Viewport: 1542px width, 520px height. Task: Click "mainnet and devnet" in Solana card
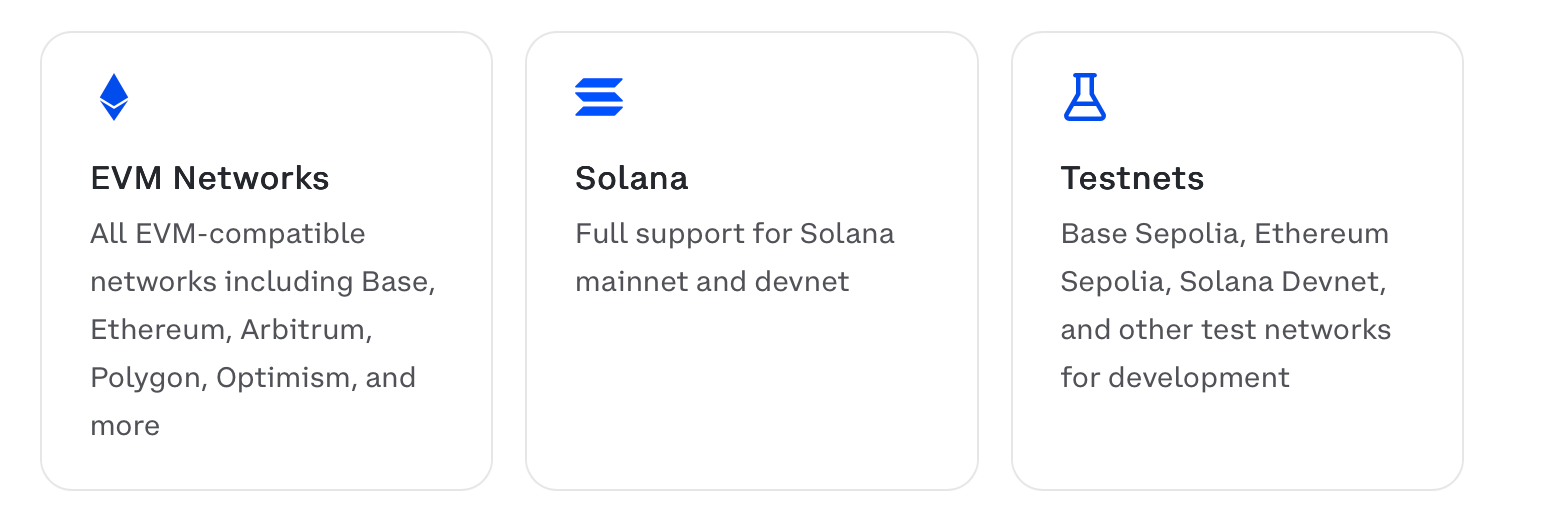(x=712, y=282)
